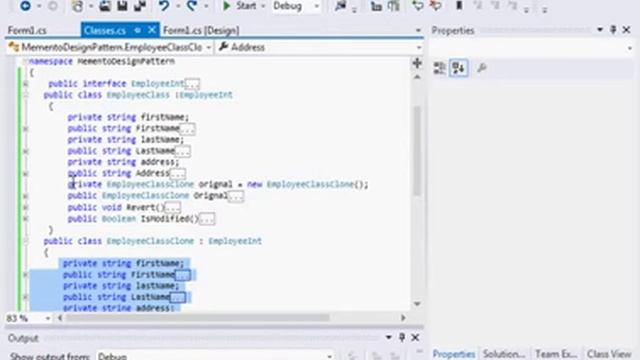Collapse the EmployeeClassClone class outline marker

coord(25,241)
